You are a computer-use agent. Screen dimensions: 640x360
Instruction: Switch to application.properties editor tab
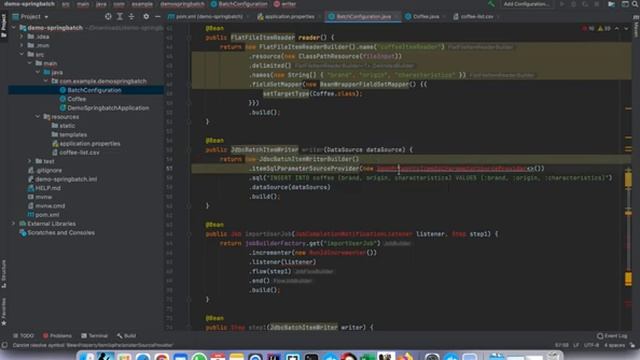(286, 17)
